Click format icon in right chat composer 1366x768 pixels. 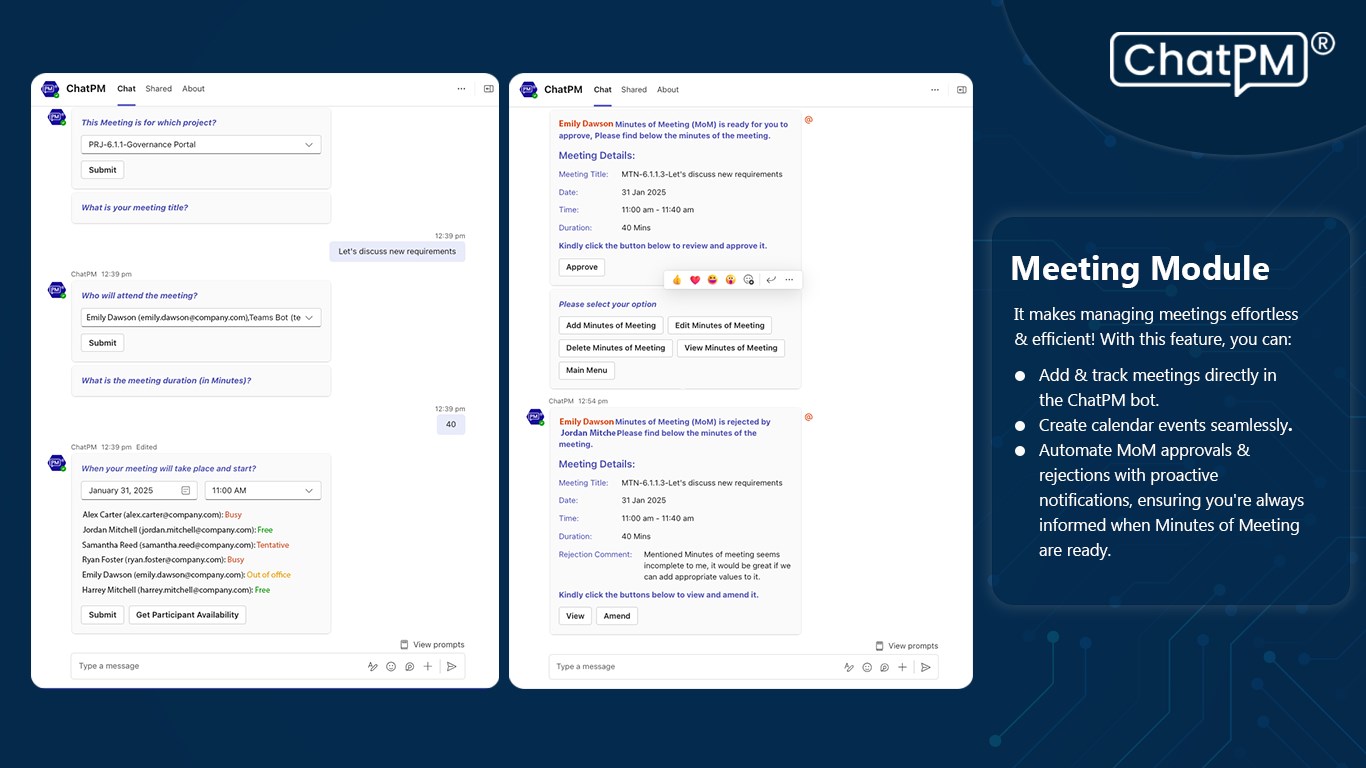pyautogui.click(x=849, y=667)
